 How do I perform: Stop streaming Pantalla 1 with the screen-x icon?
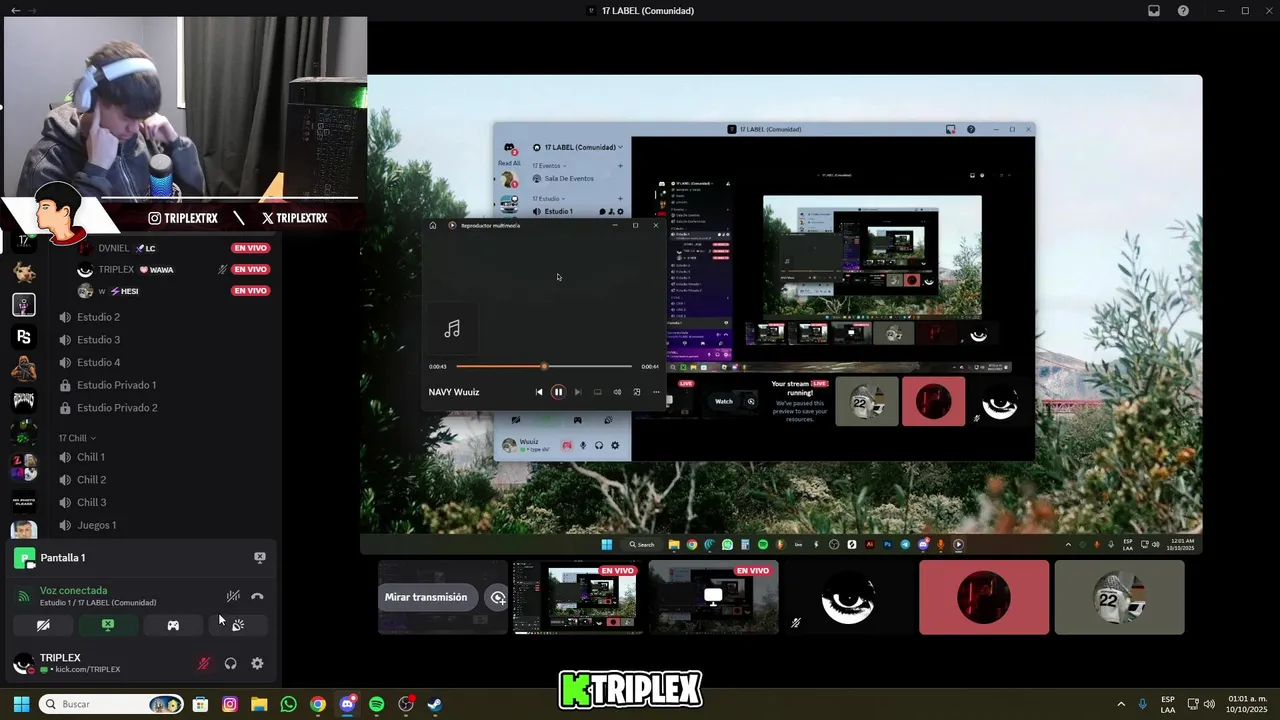point(260,557)
